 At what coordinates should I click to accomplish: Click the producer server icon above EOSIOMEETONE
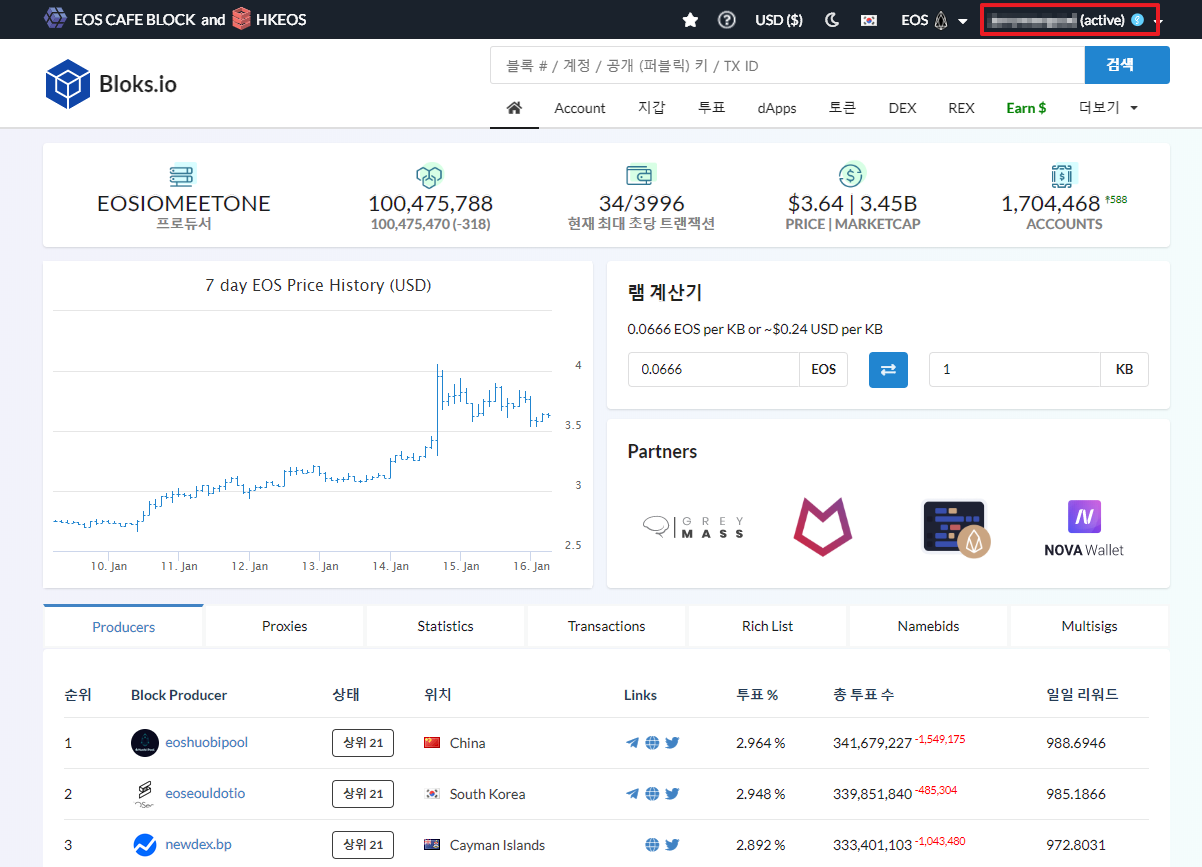(x=183, y=176)
